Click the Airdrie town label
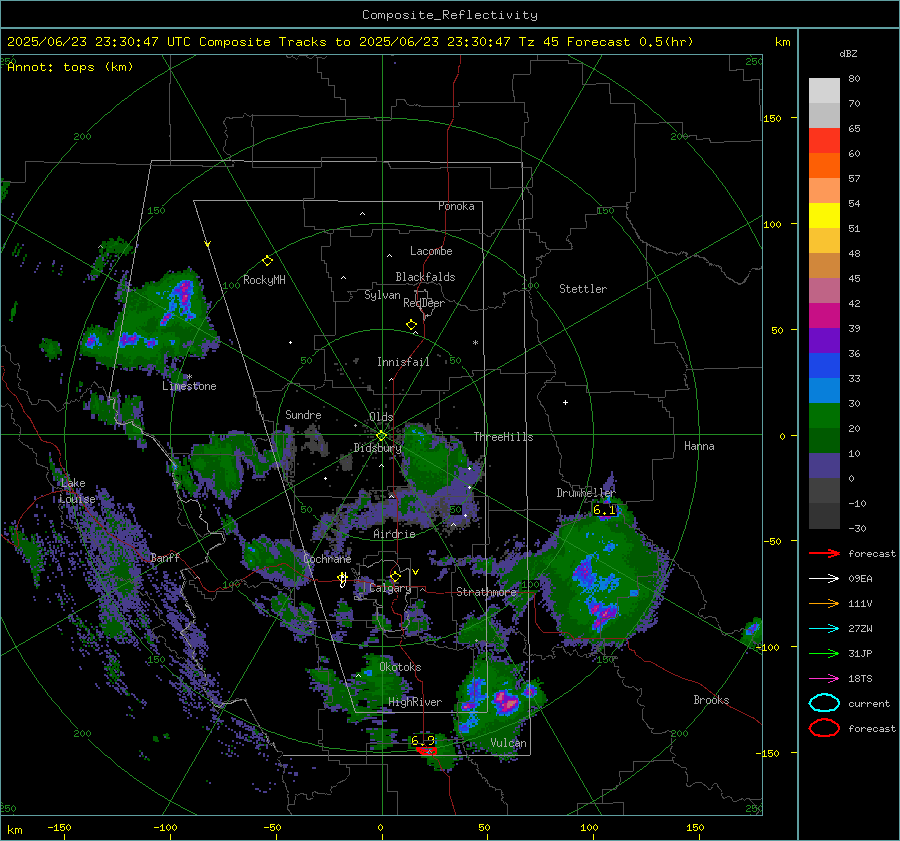Screen dimensions: 900x841 click(x=394, y=534)
